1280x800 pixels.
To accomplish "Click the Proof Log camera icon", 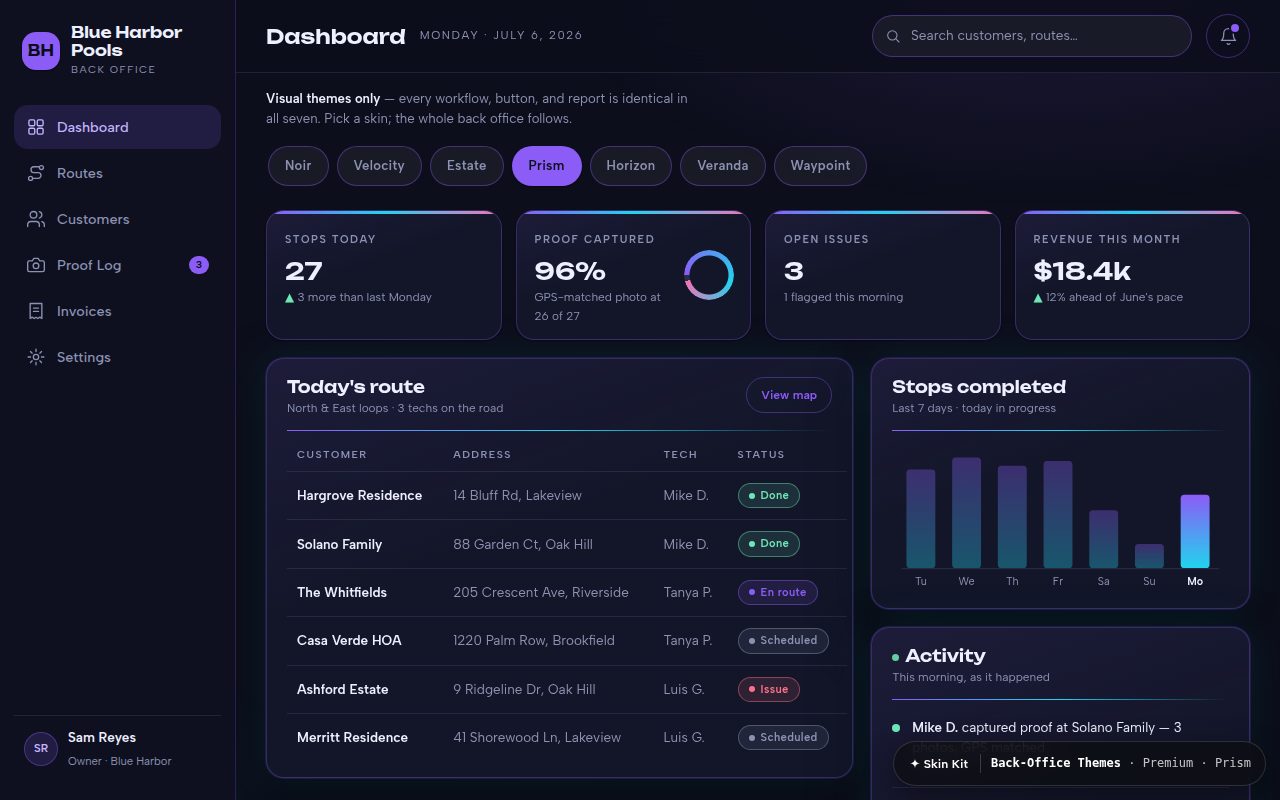I will [36, 265].
